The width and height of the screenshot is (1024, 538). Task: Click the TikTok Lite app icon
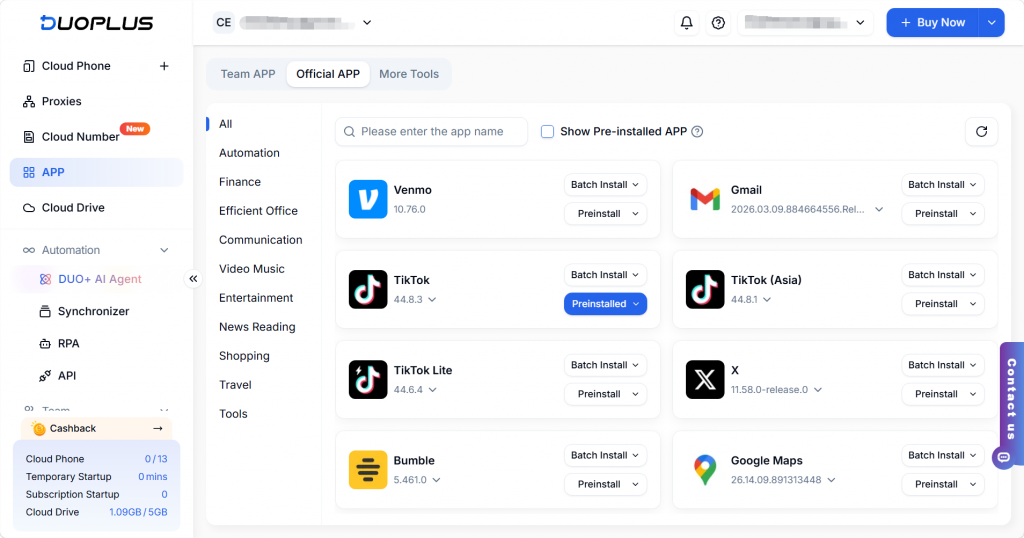[368, 379]
